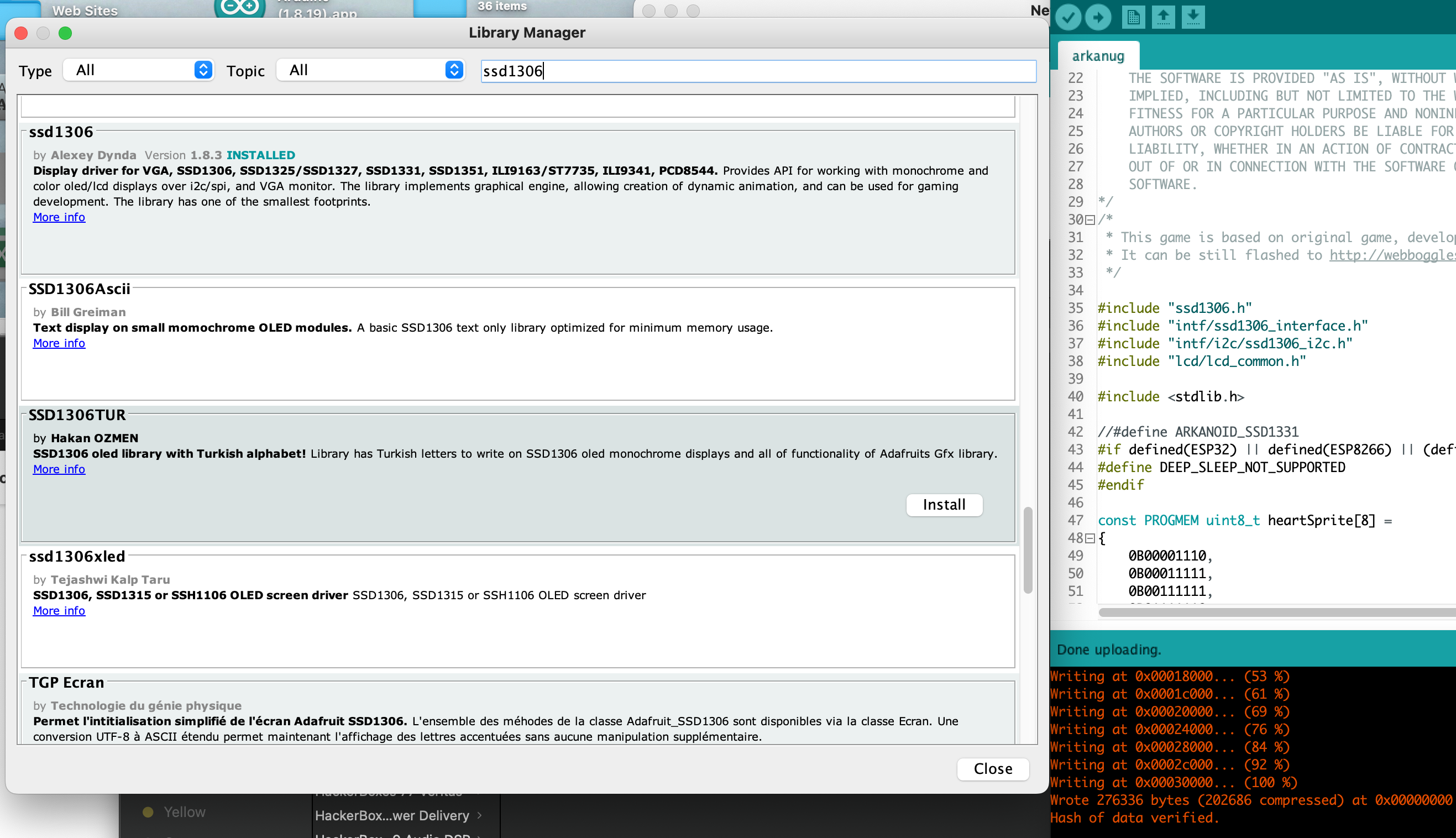The width and height of the screenshot is (1456, 838).
Task: Install the SSD1306TUR library
Action: [944, 505]
